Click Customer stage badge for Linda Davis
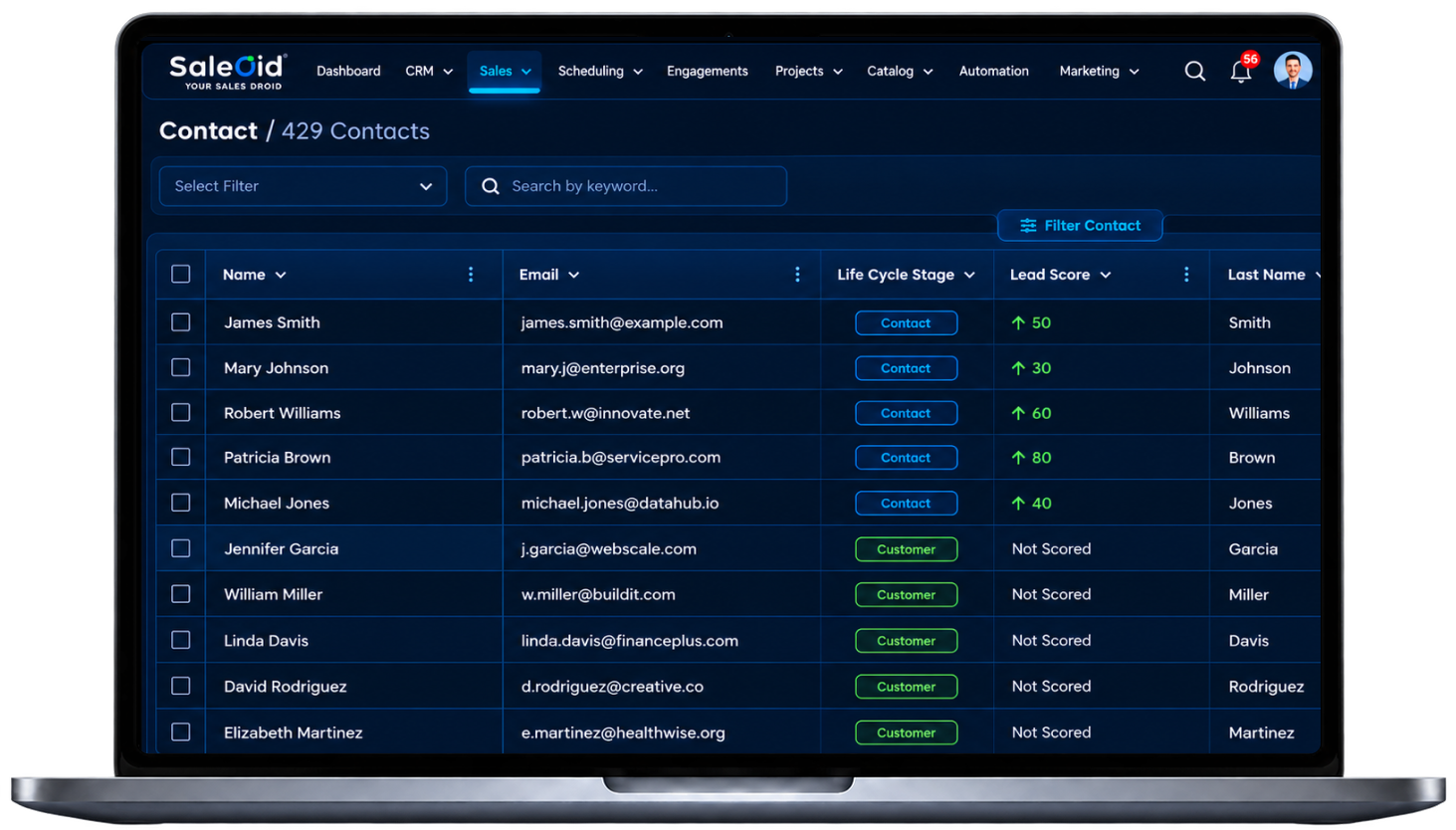 (906, 641)
